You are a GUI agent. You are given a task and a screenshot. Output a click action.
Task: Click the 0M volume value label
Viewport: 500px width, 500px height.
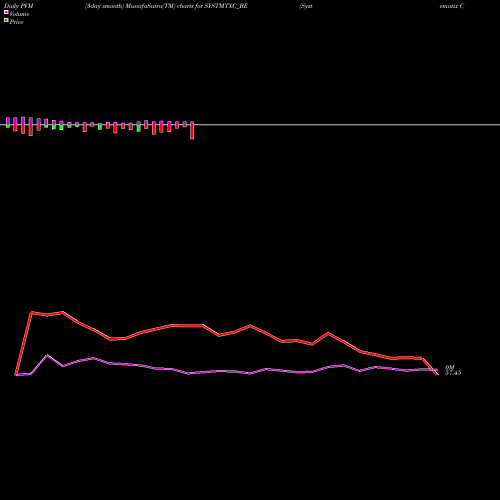pyautogui.click(x=450, y=367)
